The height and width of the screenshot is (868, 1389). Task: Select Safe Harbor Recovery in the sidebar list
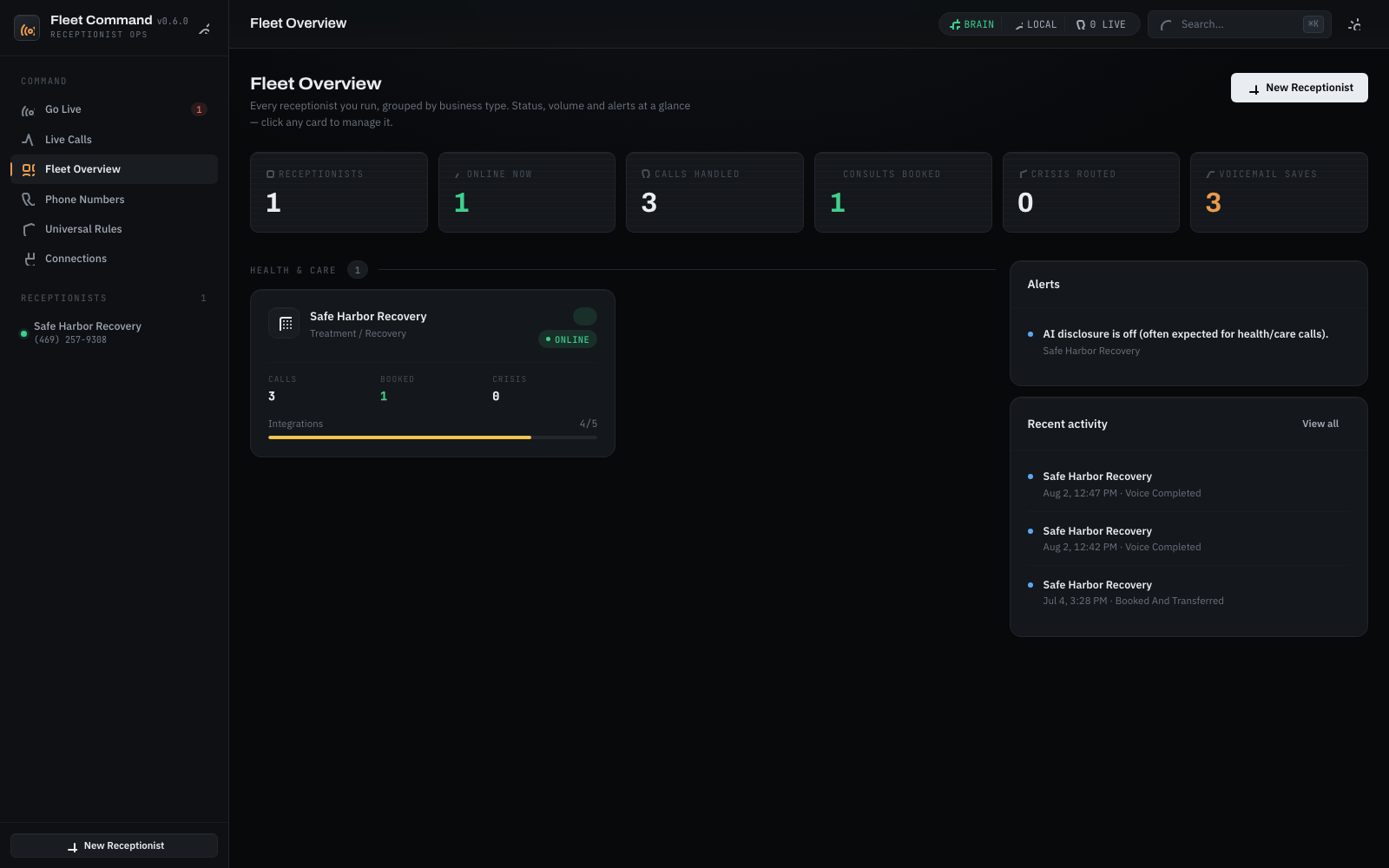114,332
